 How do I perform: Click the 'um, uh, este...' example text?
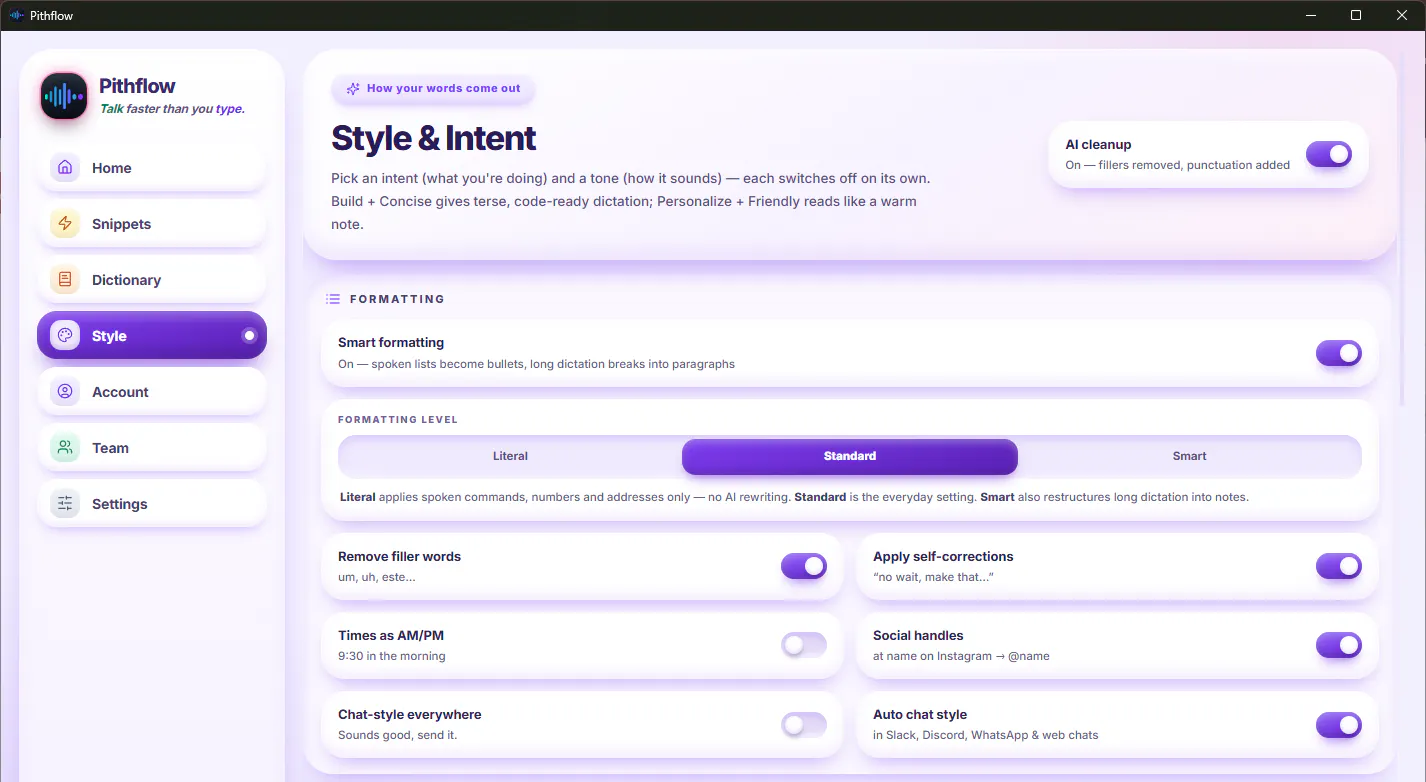click(x=377, y=578)
